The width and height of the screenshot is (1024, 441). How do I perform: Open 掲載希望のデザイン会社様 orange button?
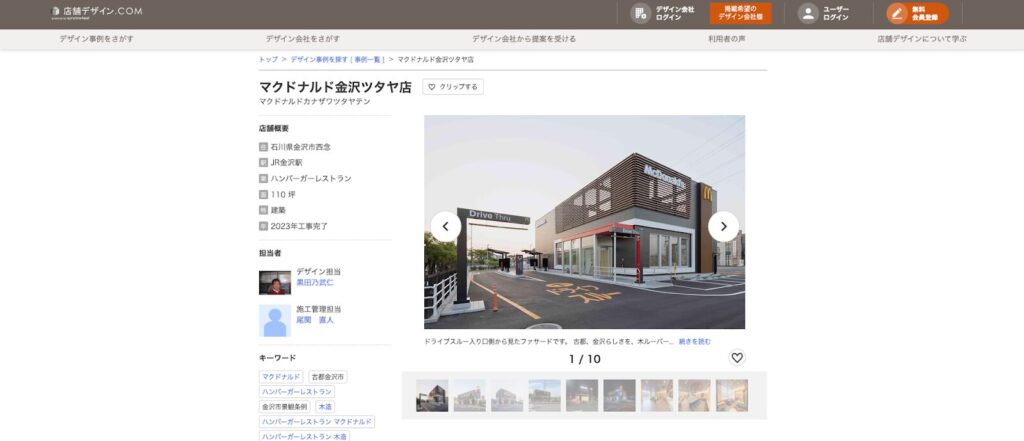coord(741,13)
